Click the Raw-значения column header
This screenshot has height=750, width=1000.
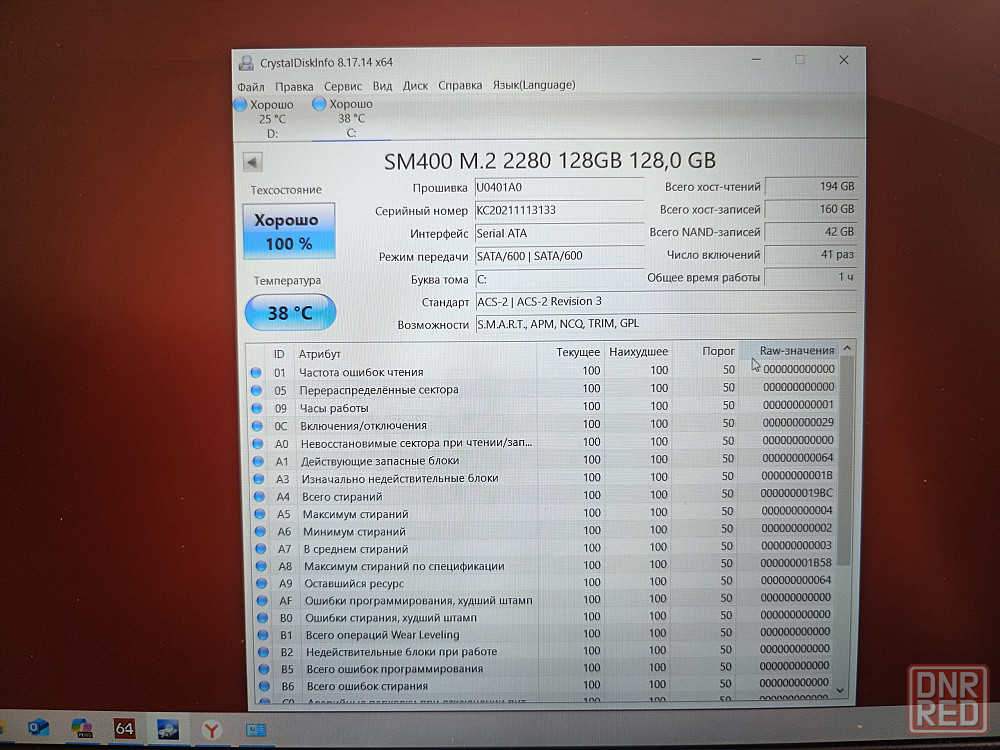click(x=797, y=350)
